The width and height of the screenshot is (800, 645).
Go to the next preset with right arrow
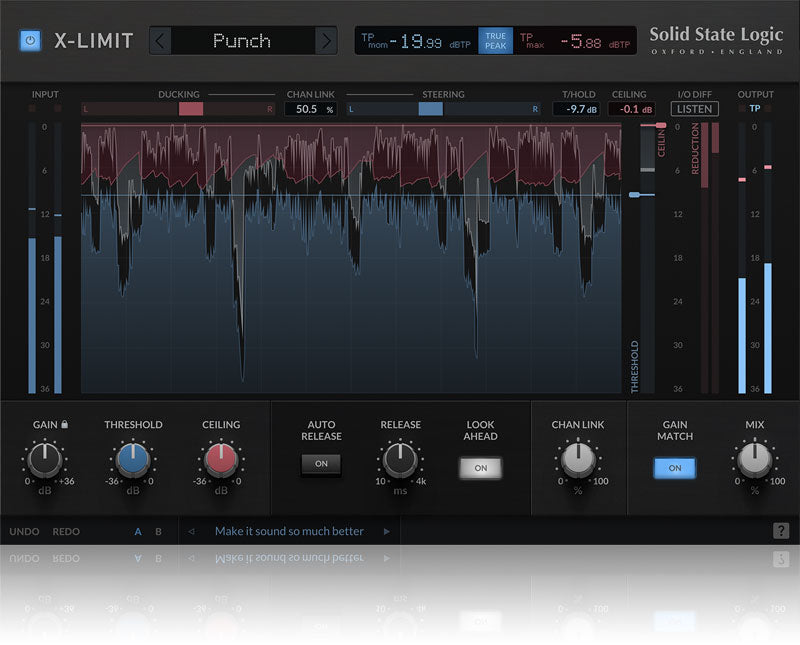point(326,41)
